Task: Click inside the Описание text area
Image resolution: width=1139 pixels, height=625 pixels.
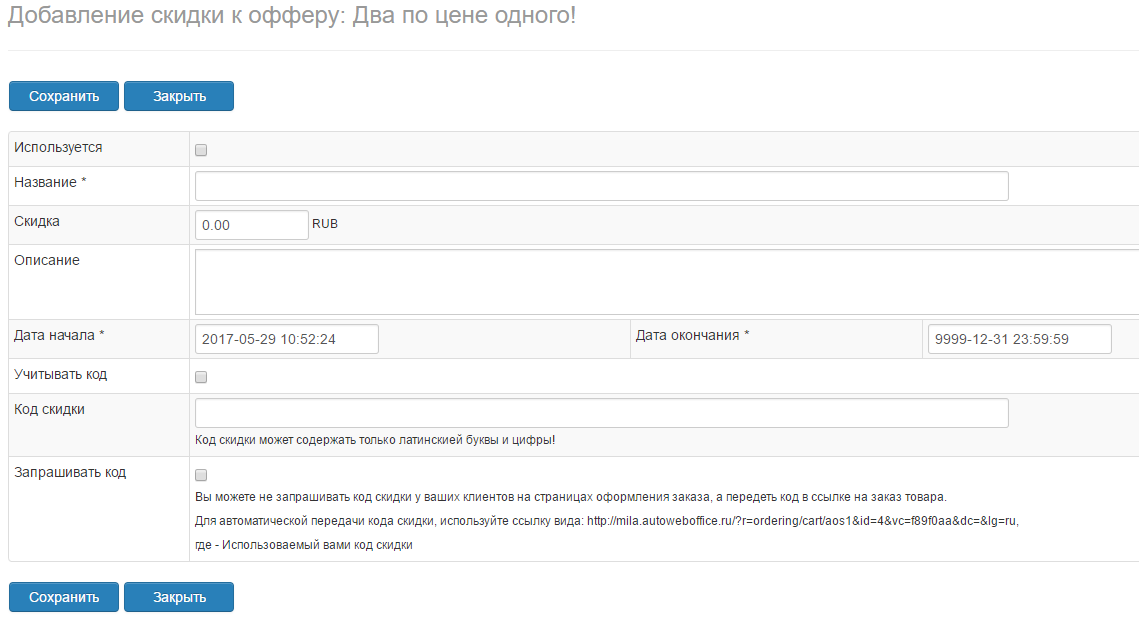Action: point(666,282)
